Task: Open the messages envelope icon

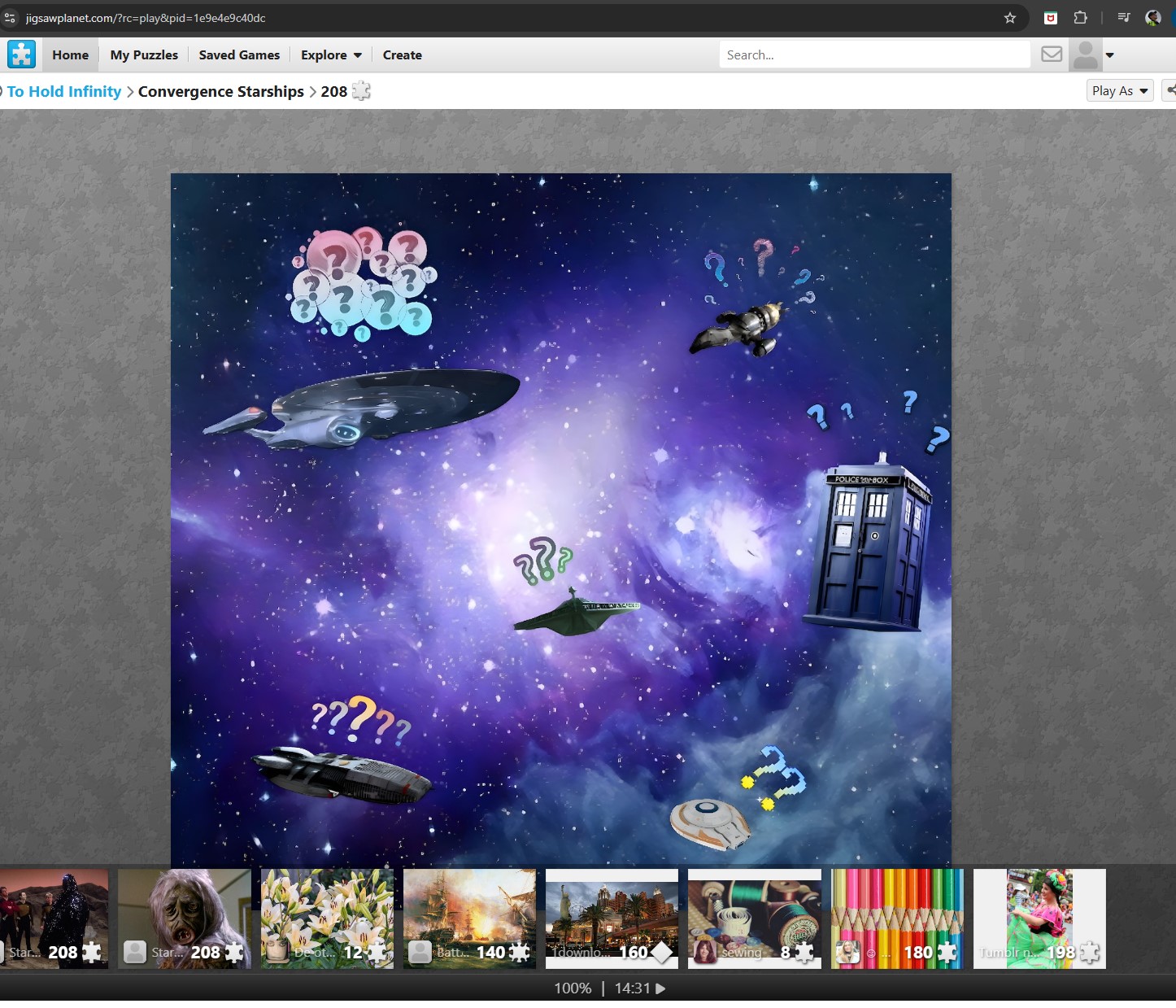Action: click(x=1052, y=55)
